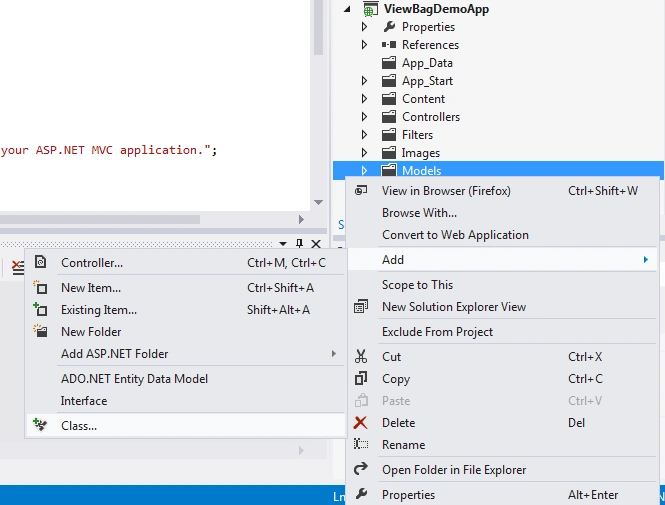Expand the App_Start folder arrow
This screenshot has width=665, height=505.
click(364, 81)
